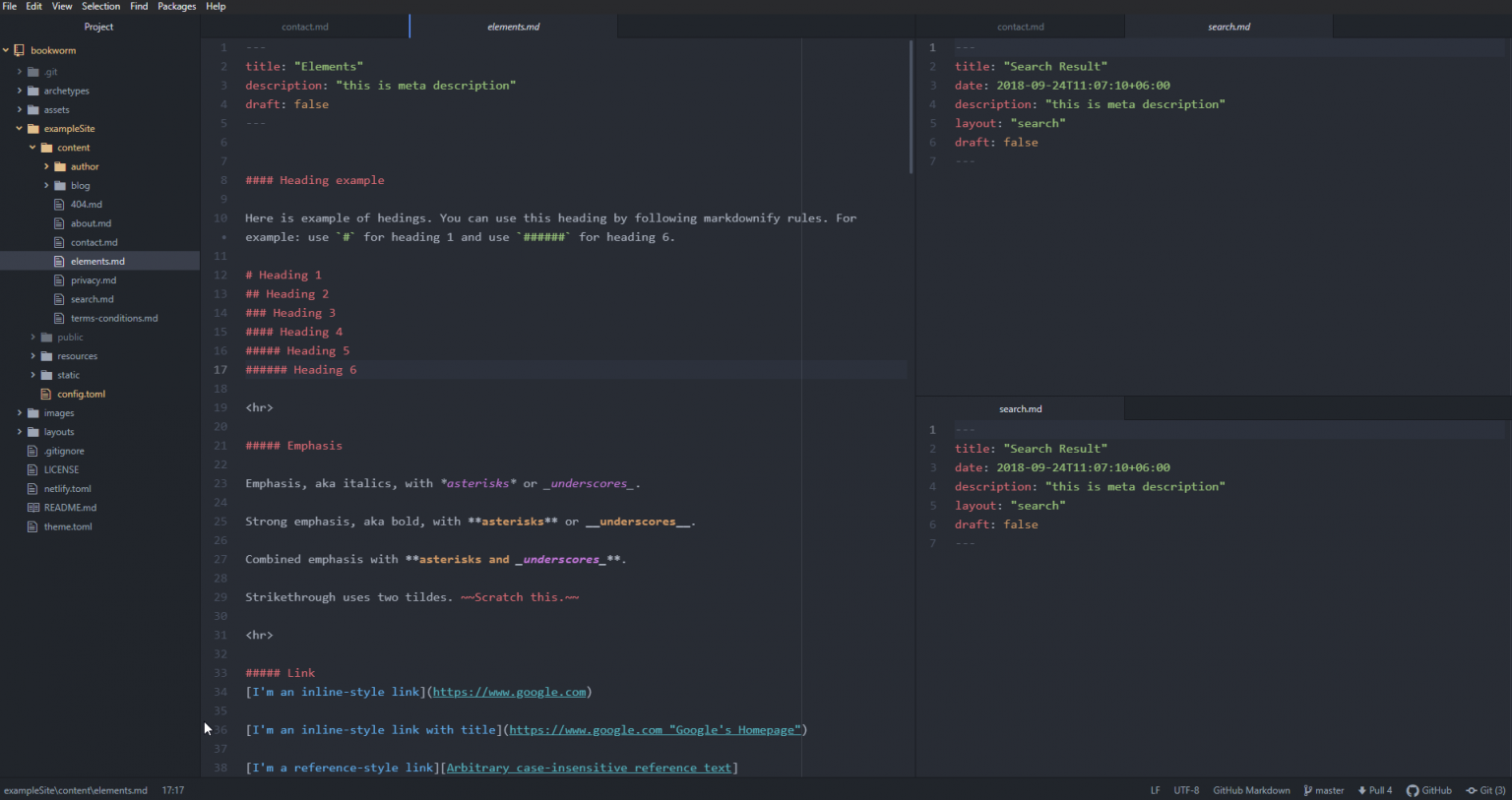Click the master branch indicator
Image resolution: width=1512 pixels, height=800 pixels.
click(x=1323, y=790)
